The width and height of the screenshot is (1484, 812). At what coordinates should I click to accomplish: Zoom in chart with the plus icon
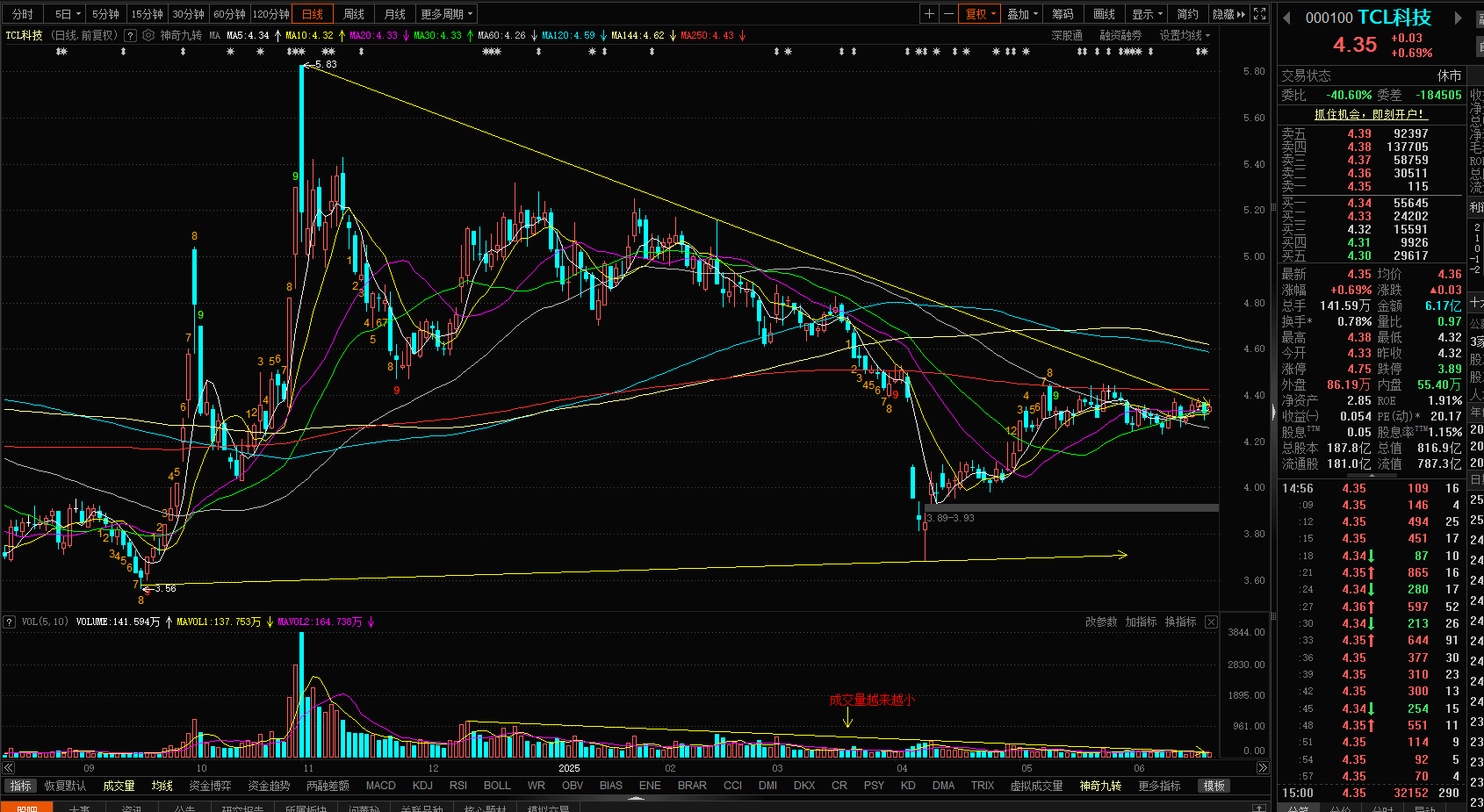(929, 14)
